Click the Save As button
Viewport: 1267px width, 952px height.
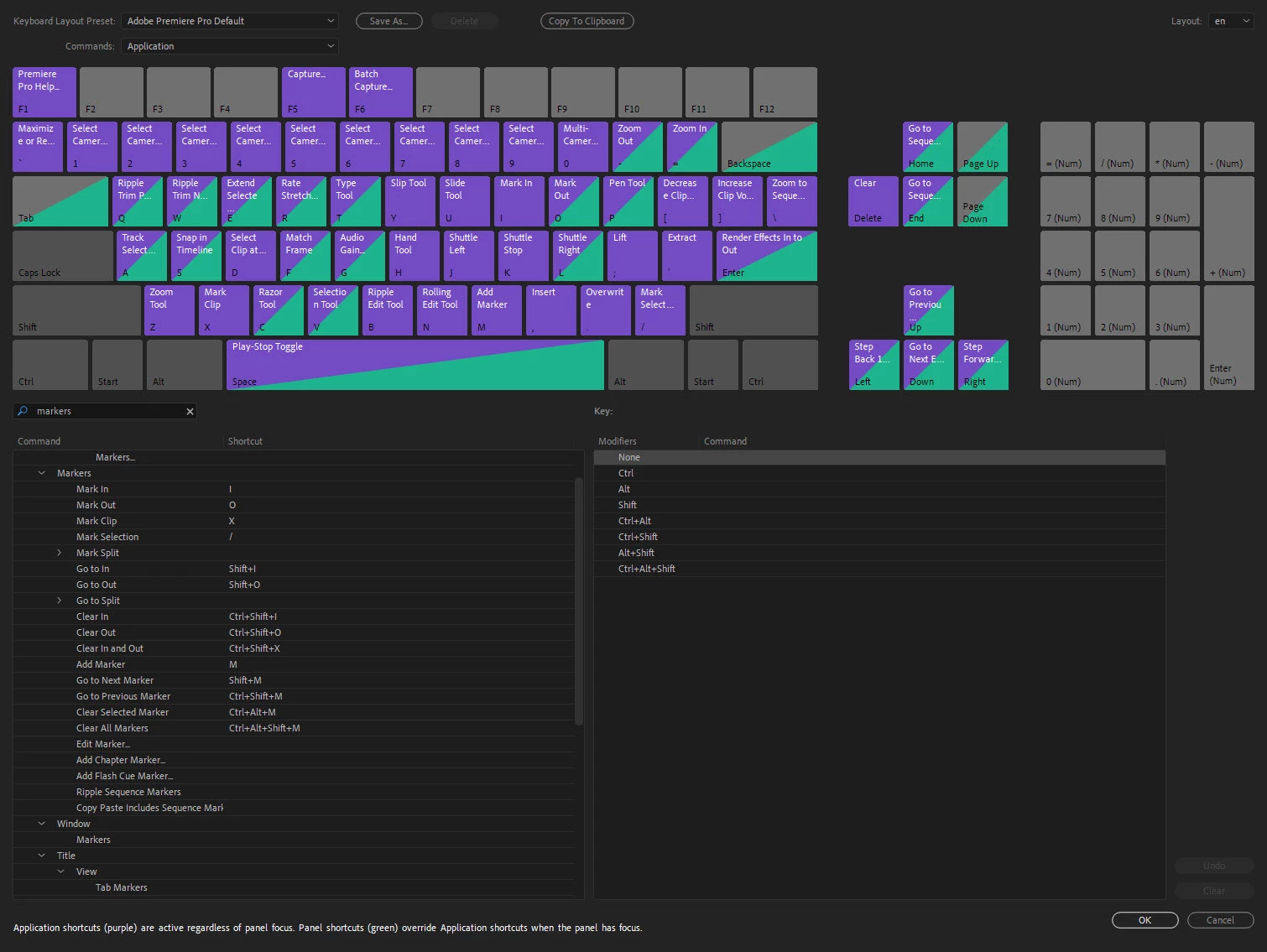coord(388,21)
